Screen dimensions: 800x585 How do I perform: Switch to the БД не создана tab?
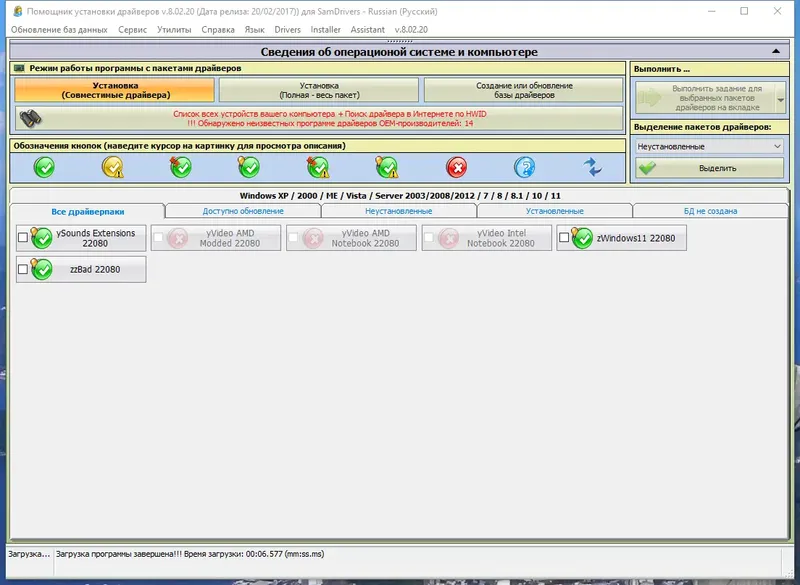coord(710,211)
